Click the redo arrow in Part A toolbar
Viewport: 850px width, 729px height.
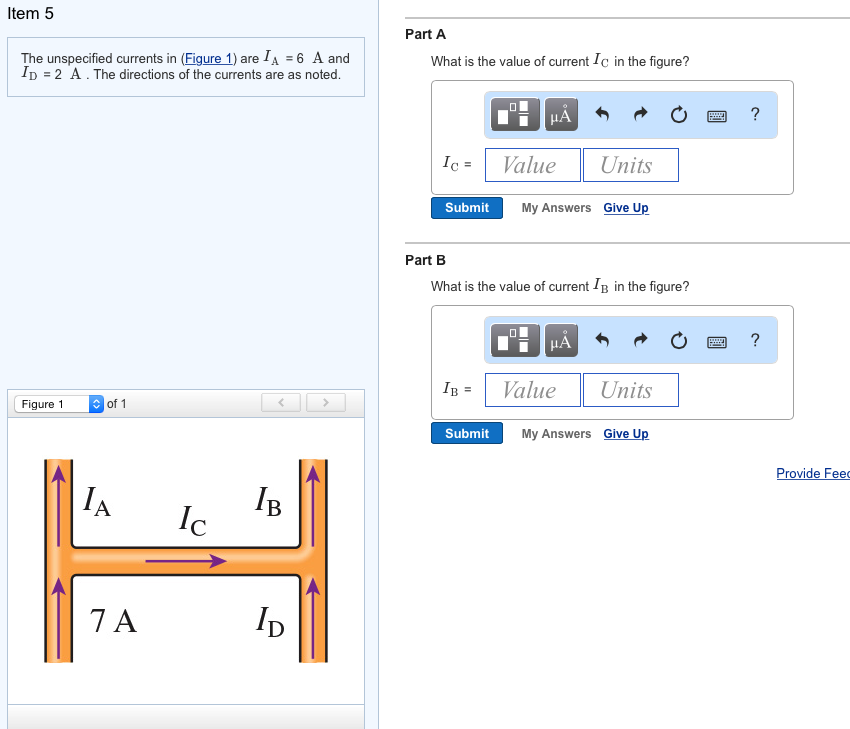coord(640,114)
